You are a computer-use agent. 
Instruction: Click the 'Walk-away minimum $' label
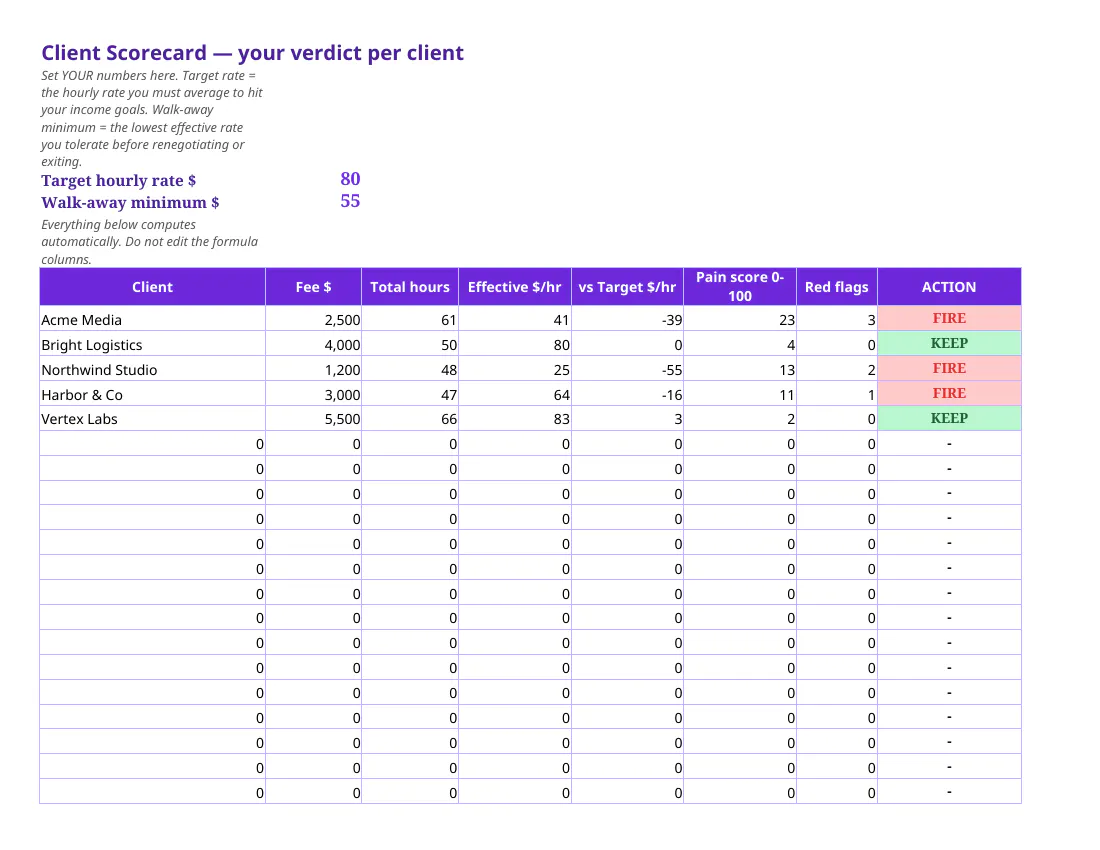coord(130,203)
